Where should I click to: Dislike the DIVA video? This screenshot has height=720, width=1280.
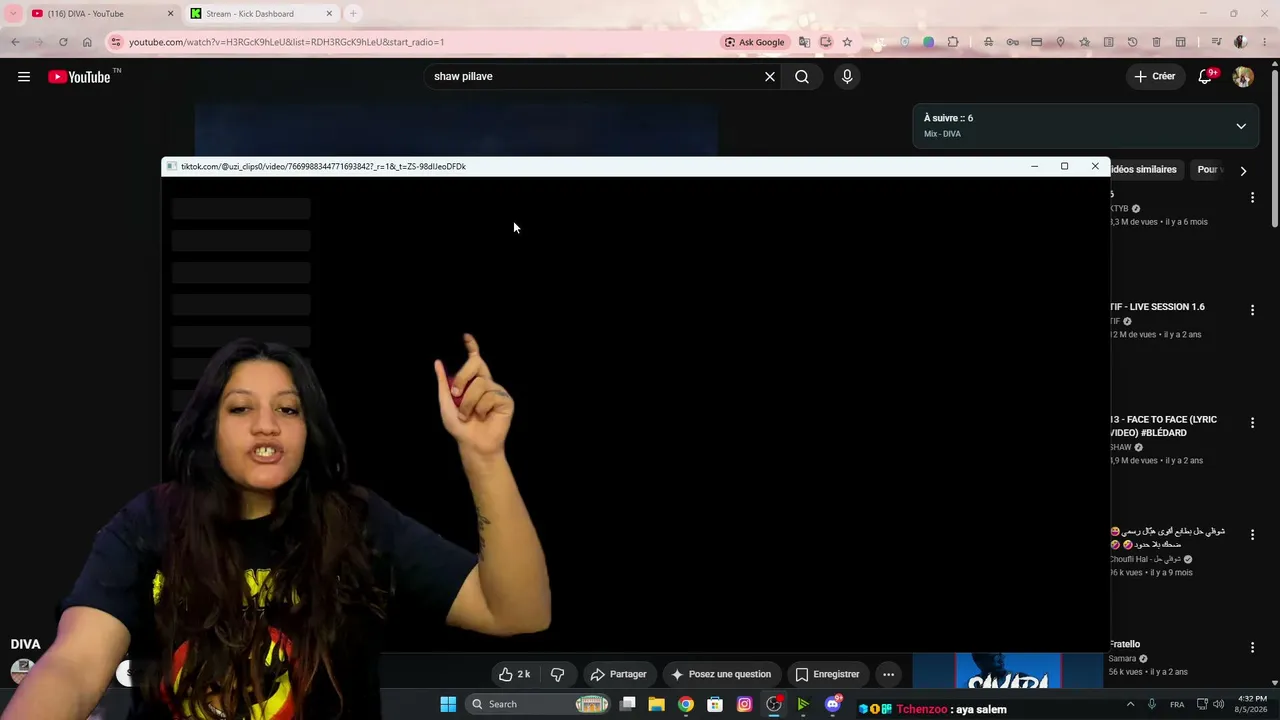pyautogui.click(x=558, y=674)
